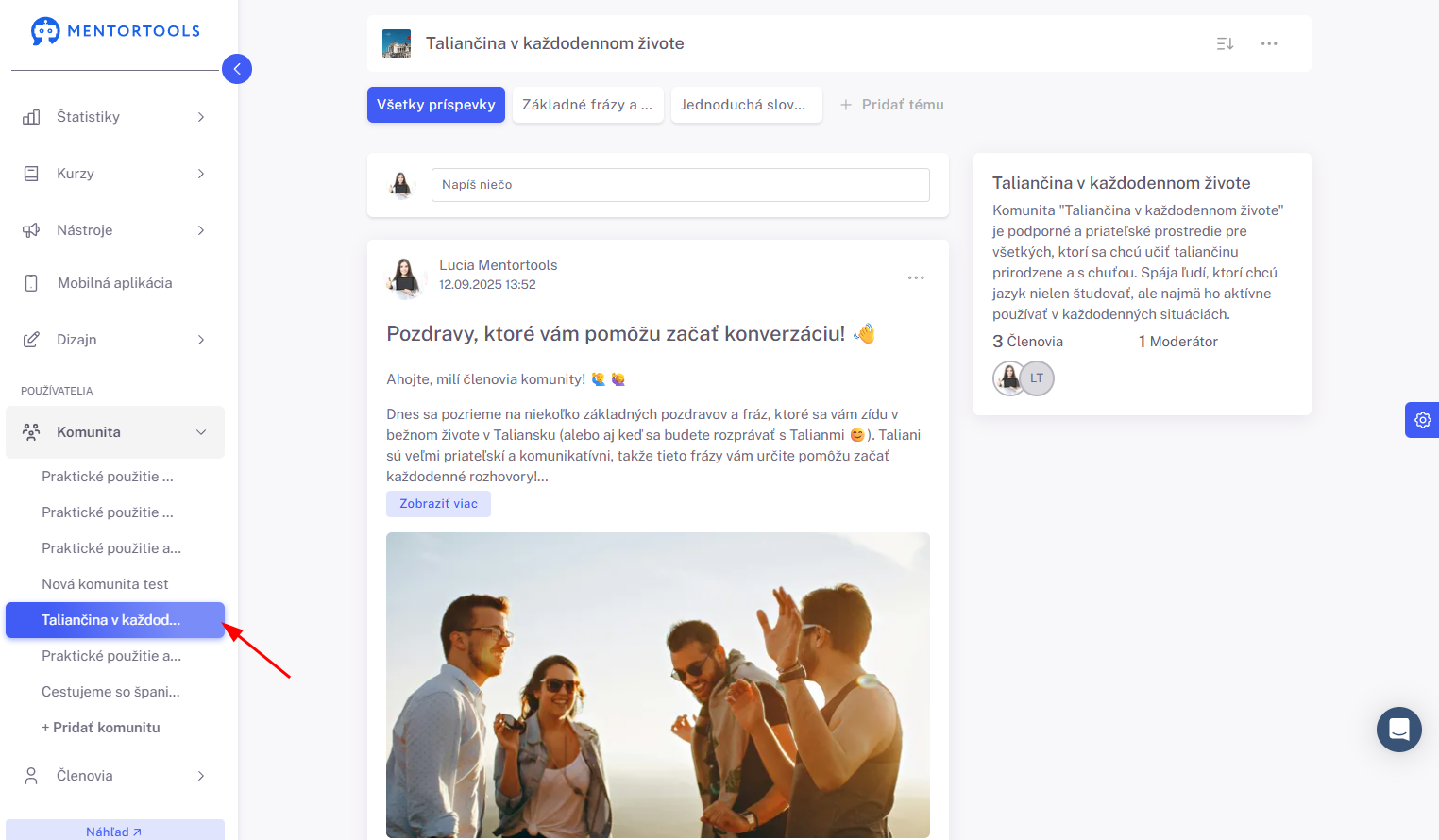Open the post options menu for Lucia's post
This screenshot has height=840, width=1439.
(916, 277)
